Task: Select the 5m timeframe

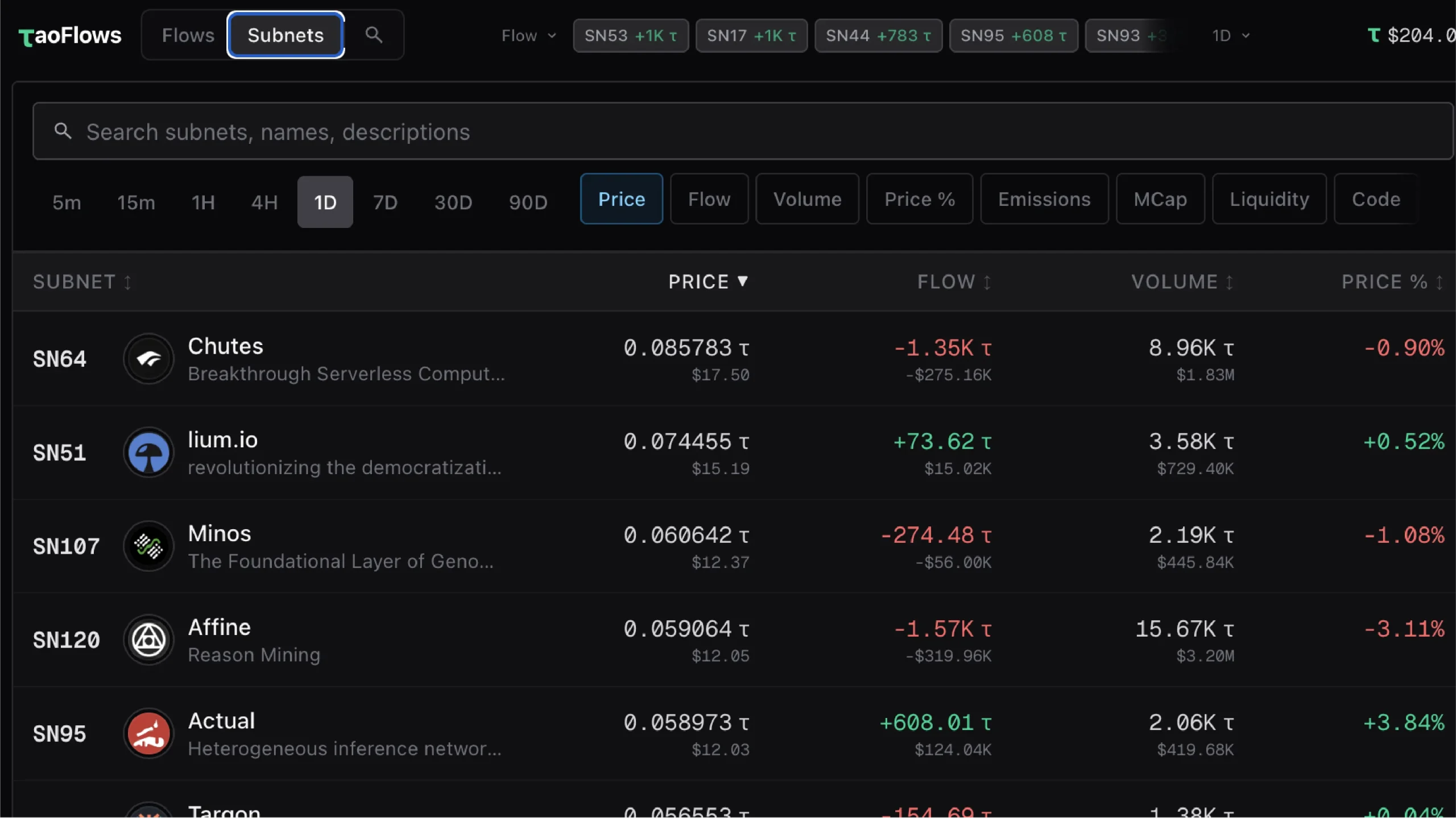Action: pyautogui.click(x=67, y=202)
